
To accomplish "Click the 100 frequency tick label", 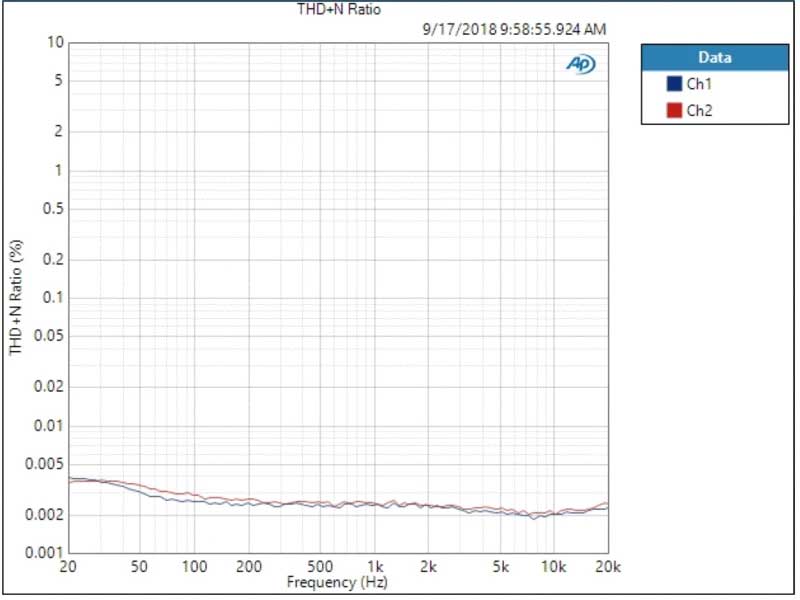I will coord(194,567).
